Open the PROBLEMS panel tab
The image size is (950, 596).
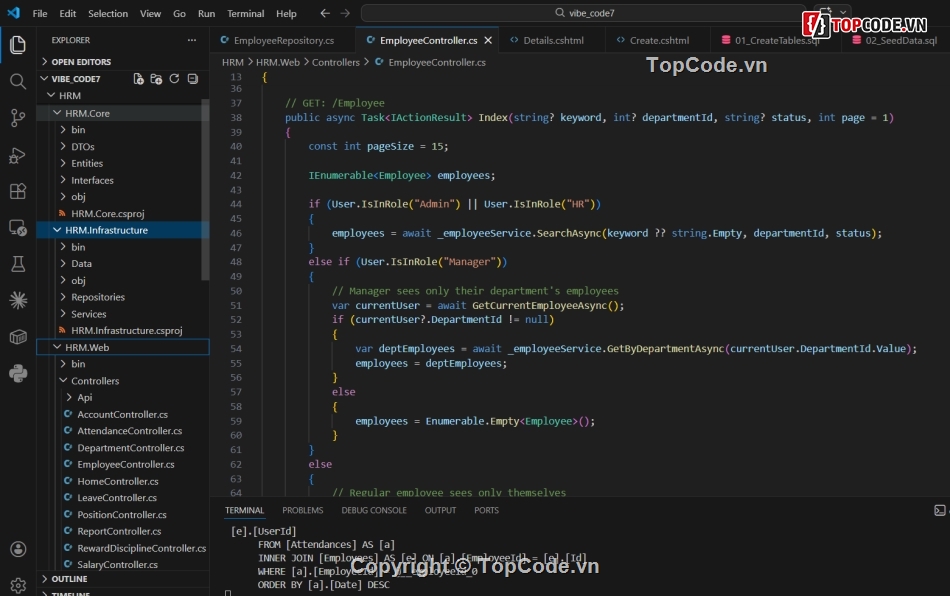click(302, 510)
